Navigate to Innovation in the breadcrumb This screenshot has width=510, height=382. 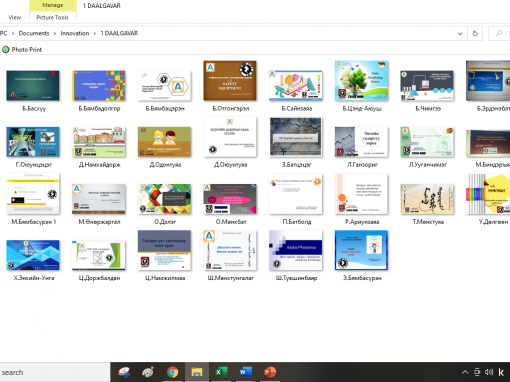point(75,33)
